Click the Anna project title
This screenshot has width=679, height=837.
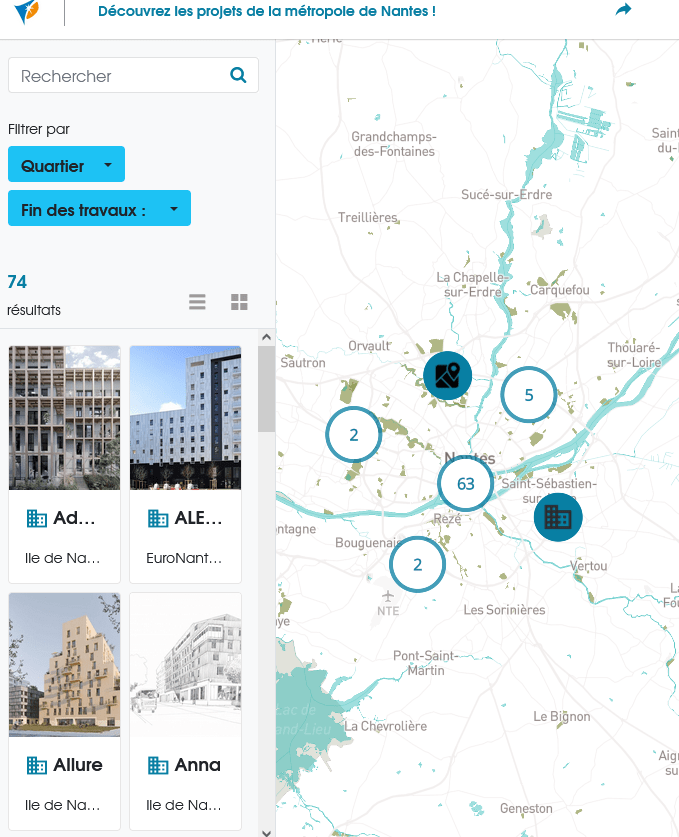pos(198,765)
